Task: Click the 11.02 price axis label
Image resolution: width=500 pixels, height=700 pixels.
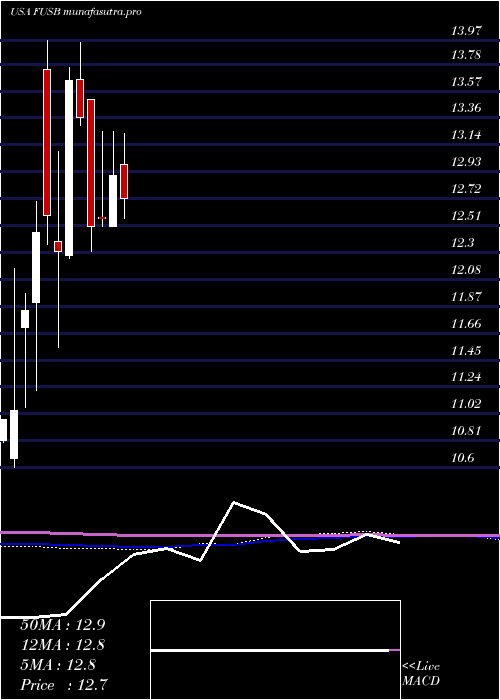Action: 467,404
